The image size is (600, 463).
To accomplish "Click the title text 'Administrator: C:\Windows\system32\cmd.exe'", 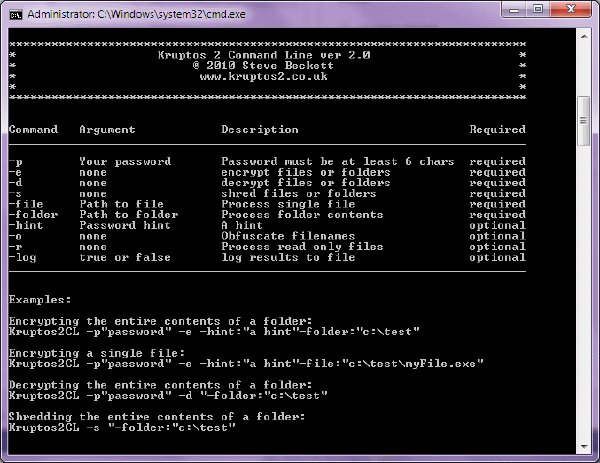I will (136, 15).
